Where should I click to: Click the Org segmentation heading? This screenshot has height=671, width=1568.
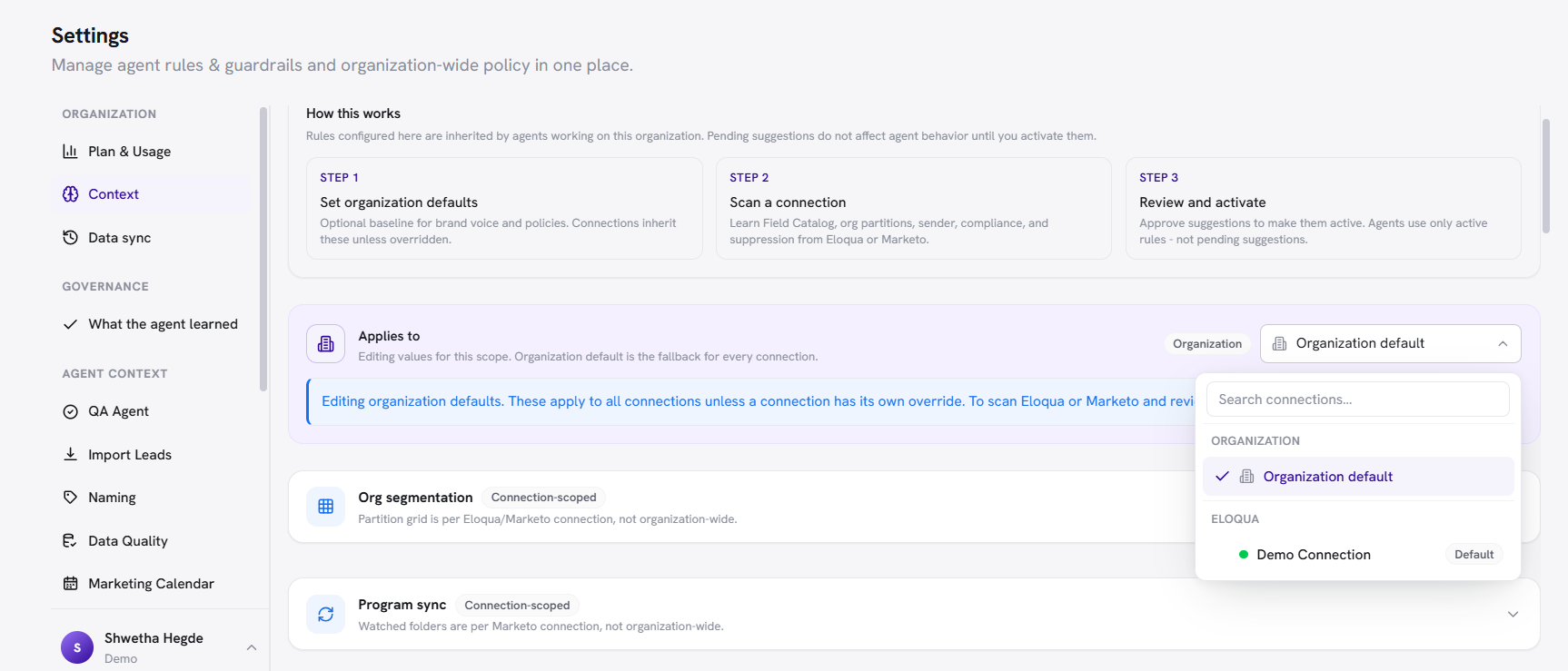tap(415, 498)
